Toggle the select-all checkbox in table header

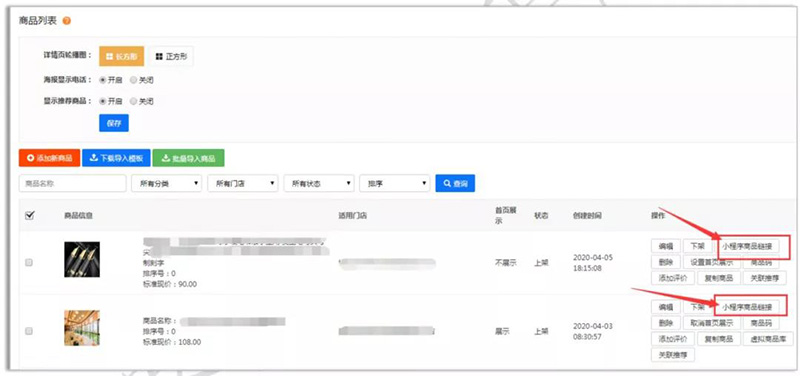pyautogui.click(x=29, y=215)
